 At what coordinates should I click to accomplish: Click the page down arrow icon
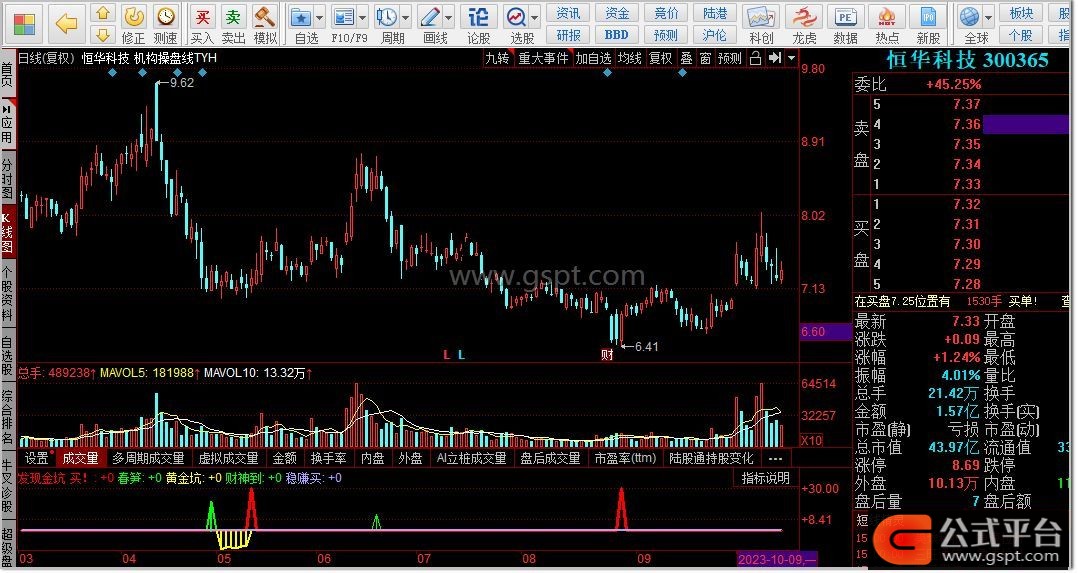[102, 34]
